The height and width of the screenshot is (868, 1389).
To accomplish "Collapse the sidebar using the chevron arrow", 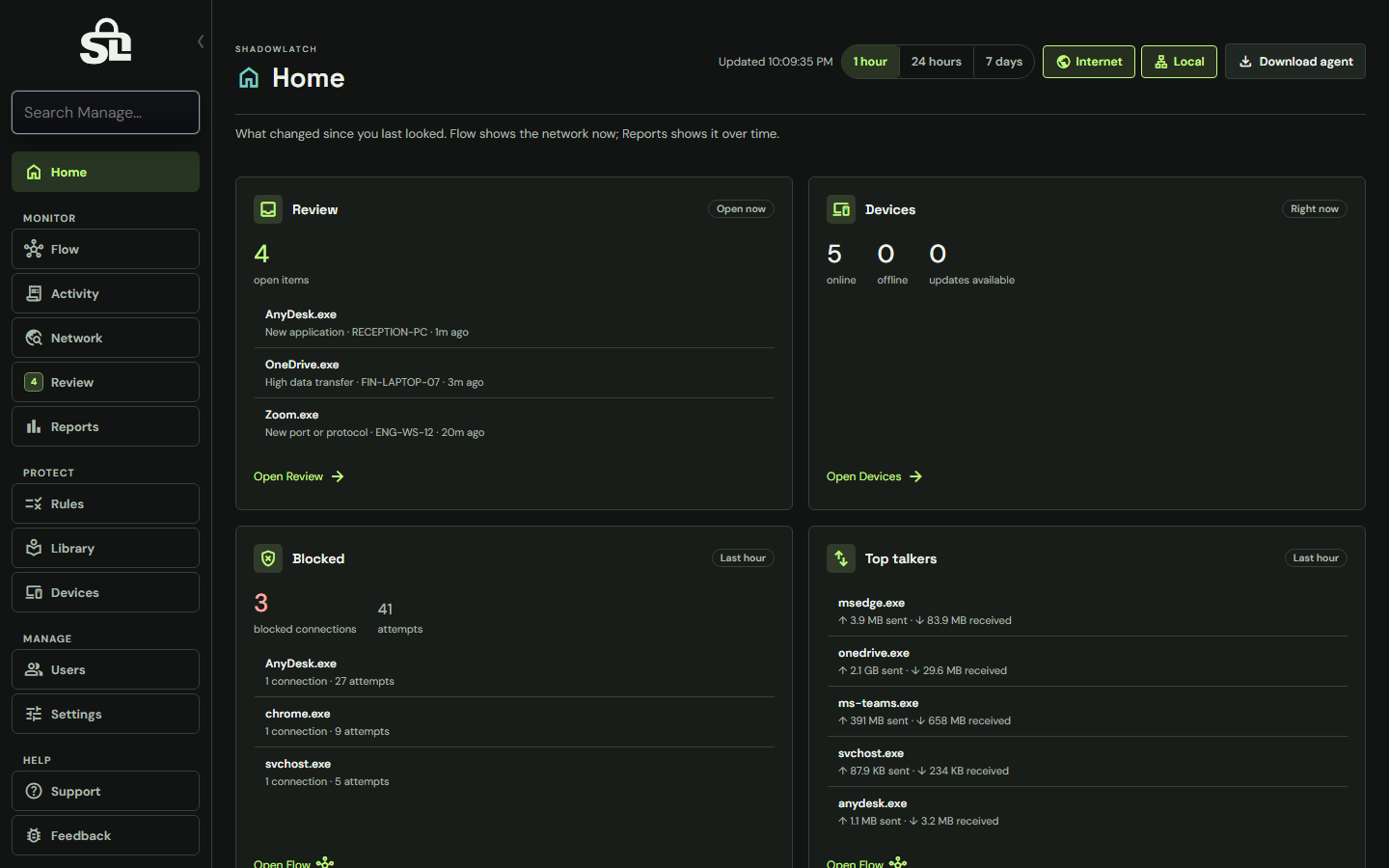I will (x=201, y=41).
